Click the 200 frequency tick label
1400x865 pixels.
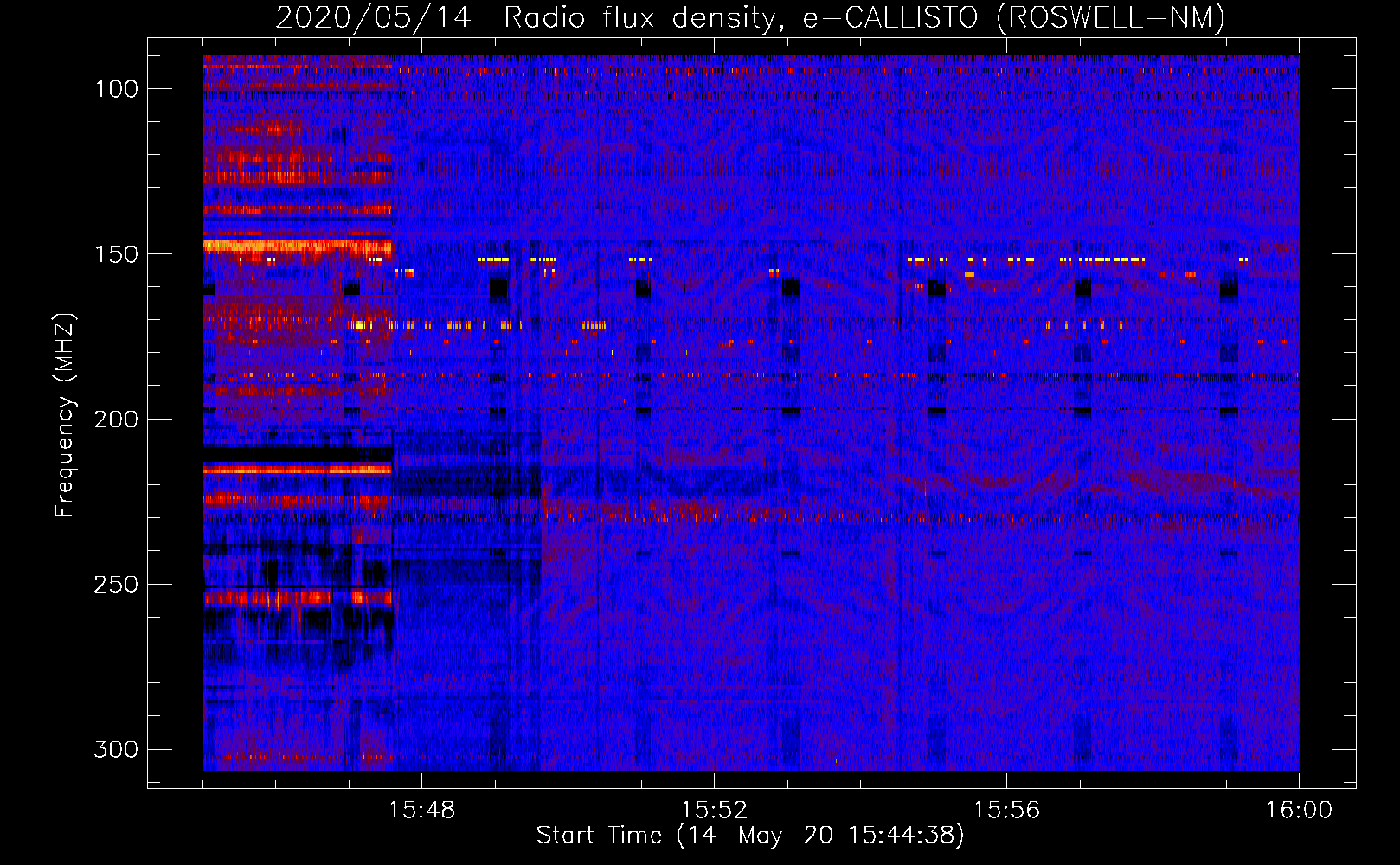(117, 420)
